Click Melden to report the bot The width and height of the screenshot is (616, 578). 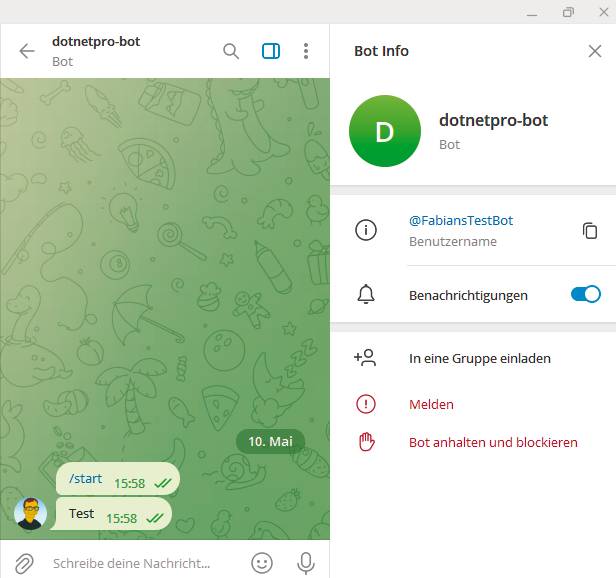(431, 404)
